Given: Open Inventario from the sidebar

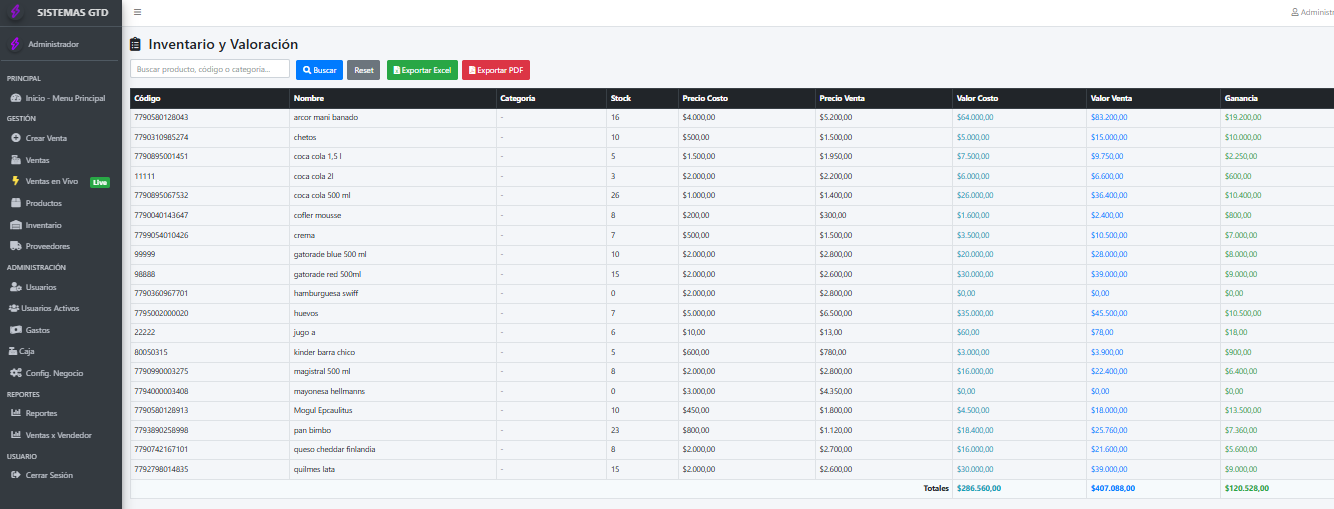Looking at the screenshot, I should (x=43, y=225).
